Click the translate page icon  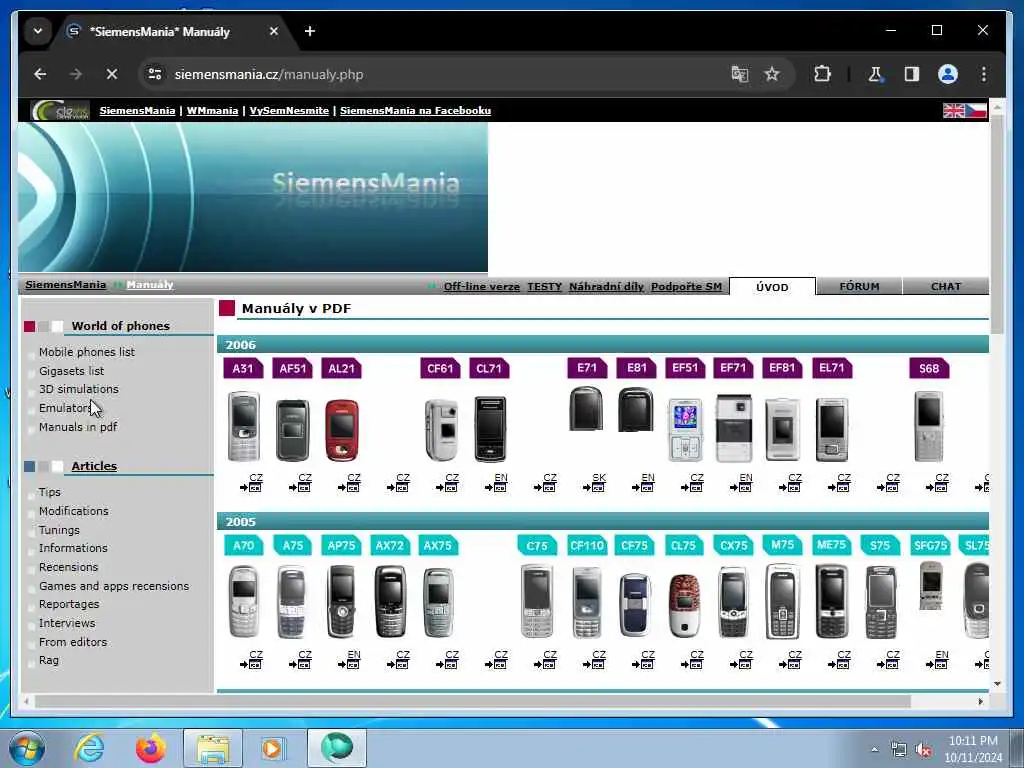click(739, 74)
